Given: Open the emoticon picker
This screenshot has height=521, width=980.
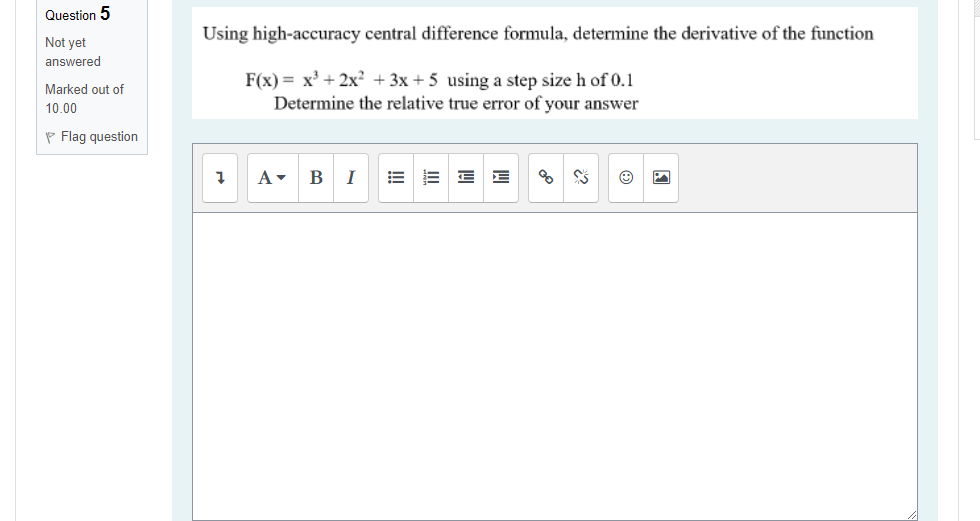Looking at the screenshot, I should coord(626,178).
